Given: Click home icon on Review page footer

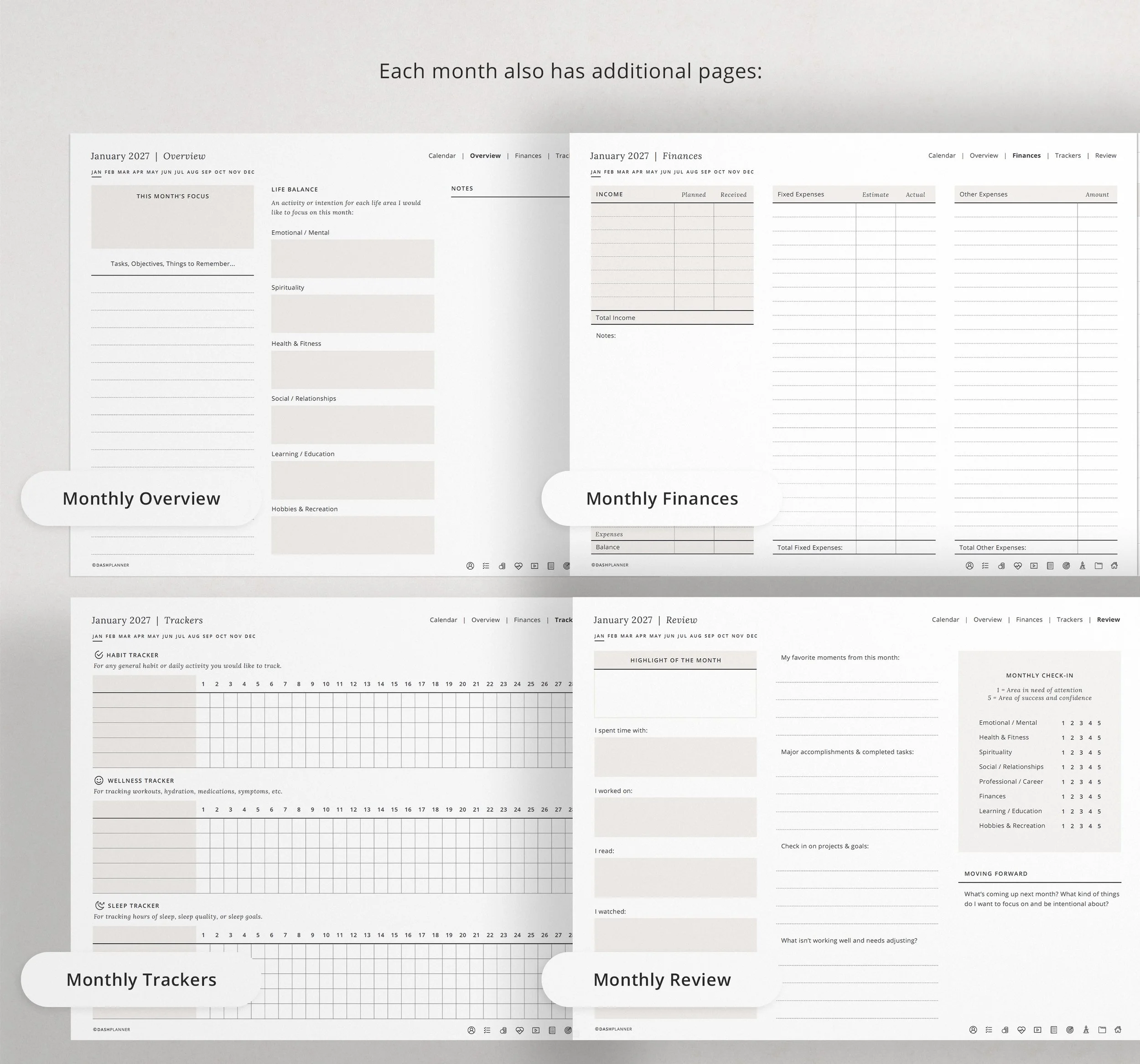Looking at the screenshot, I should (x=1118, y=1030).
